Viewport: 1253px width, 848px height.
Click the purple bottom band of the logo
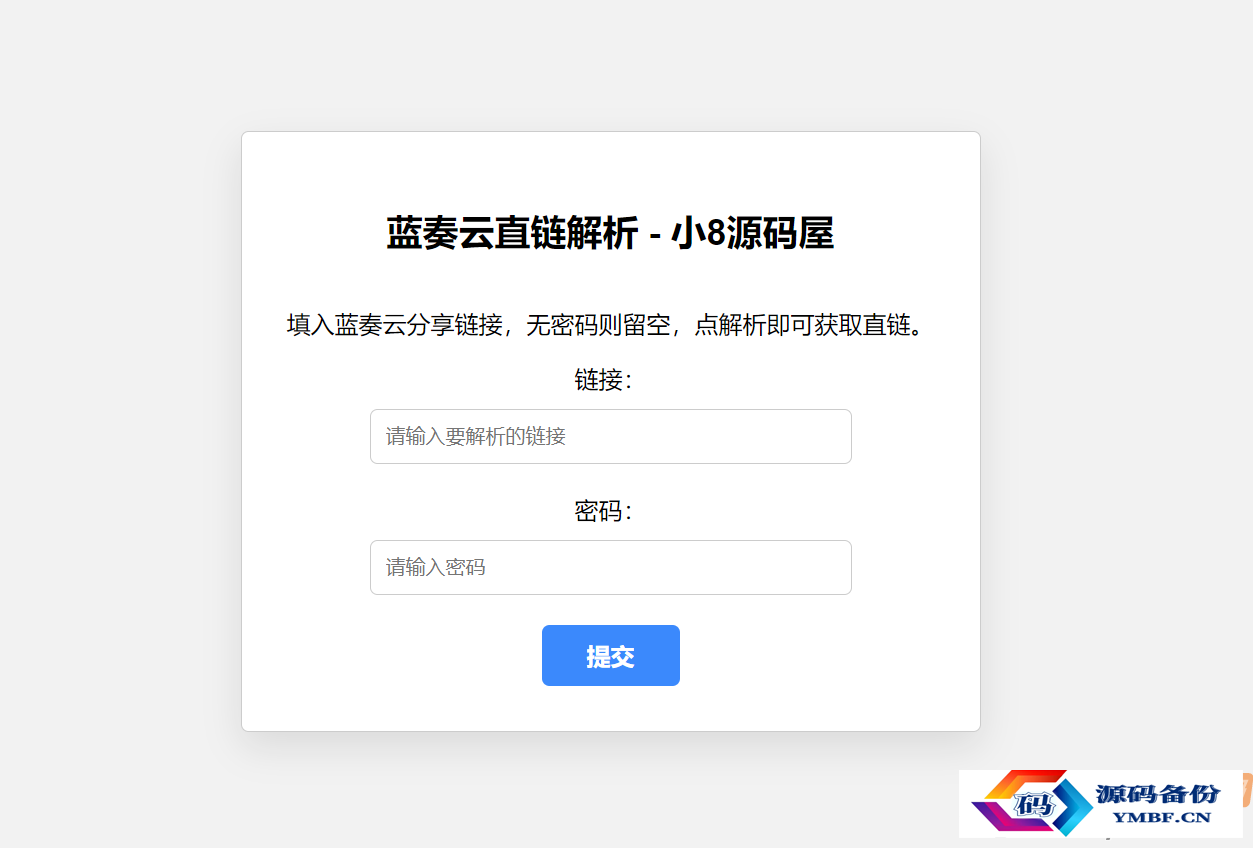(x=1008, y=818)
